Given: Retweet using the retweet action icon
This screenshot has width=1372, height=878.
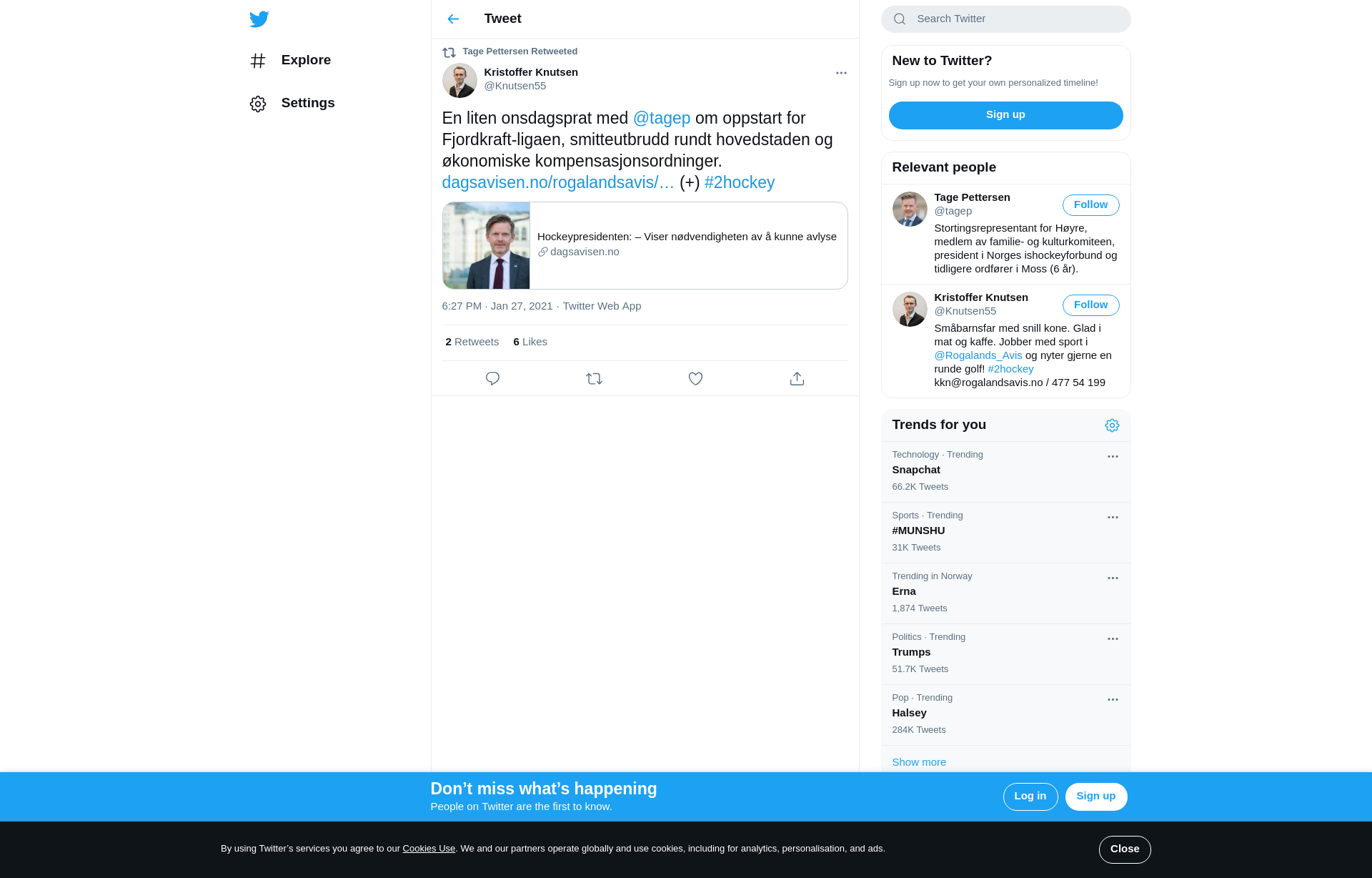Looking at the screenshot, I should pos(594,379).
